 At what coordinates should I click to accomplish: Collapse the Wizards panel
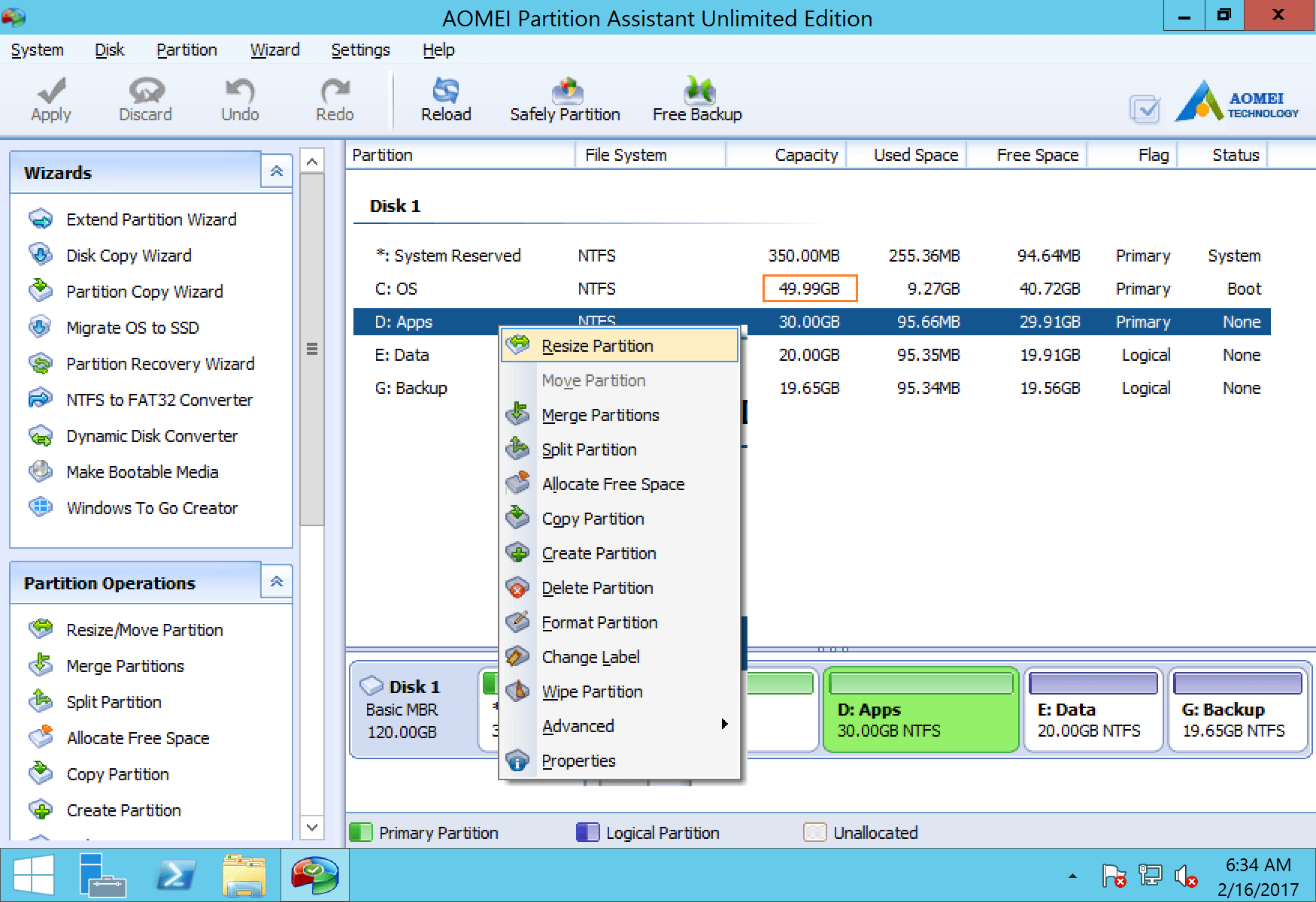(276, 171)
